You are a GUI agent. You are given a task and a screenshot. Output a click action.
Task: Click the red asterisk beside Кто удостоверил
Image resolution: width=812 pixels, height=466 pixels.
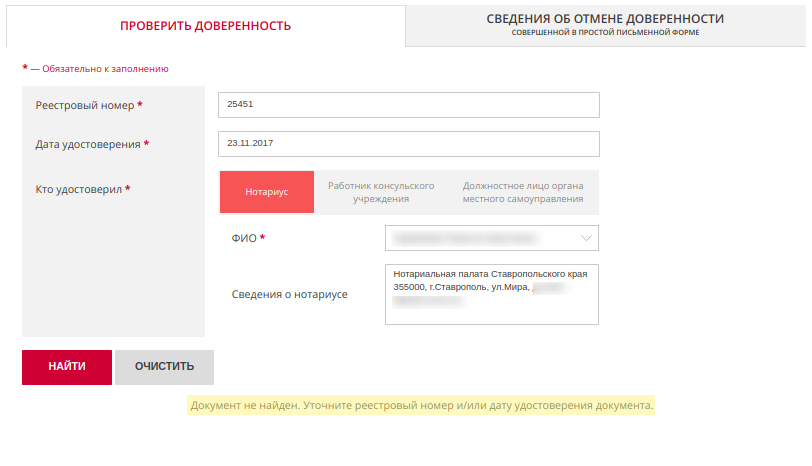(x=127, y=189)
